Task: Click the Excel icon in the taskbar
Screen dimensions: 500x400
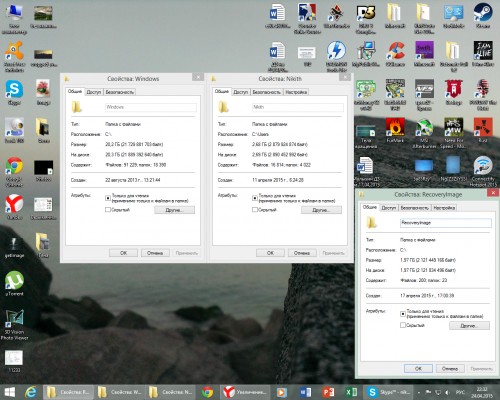Action: tap(351, 392)
